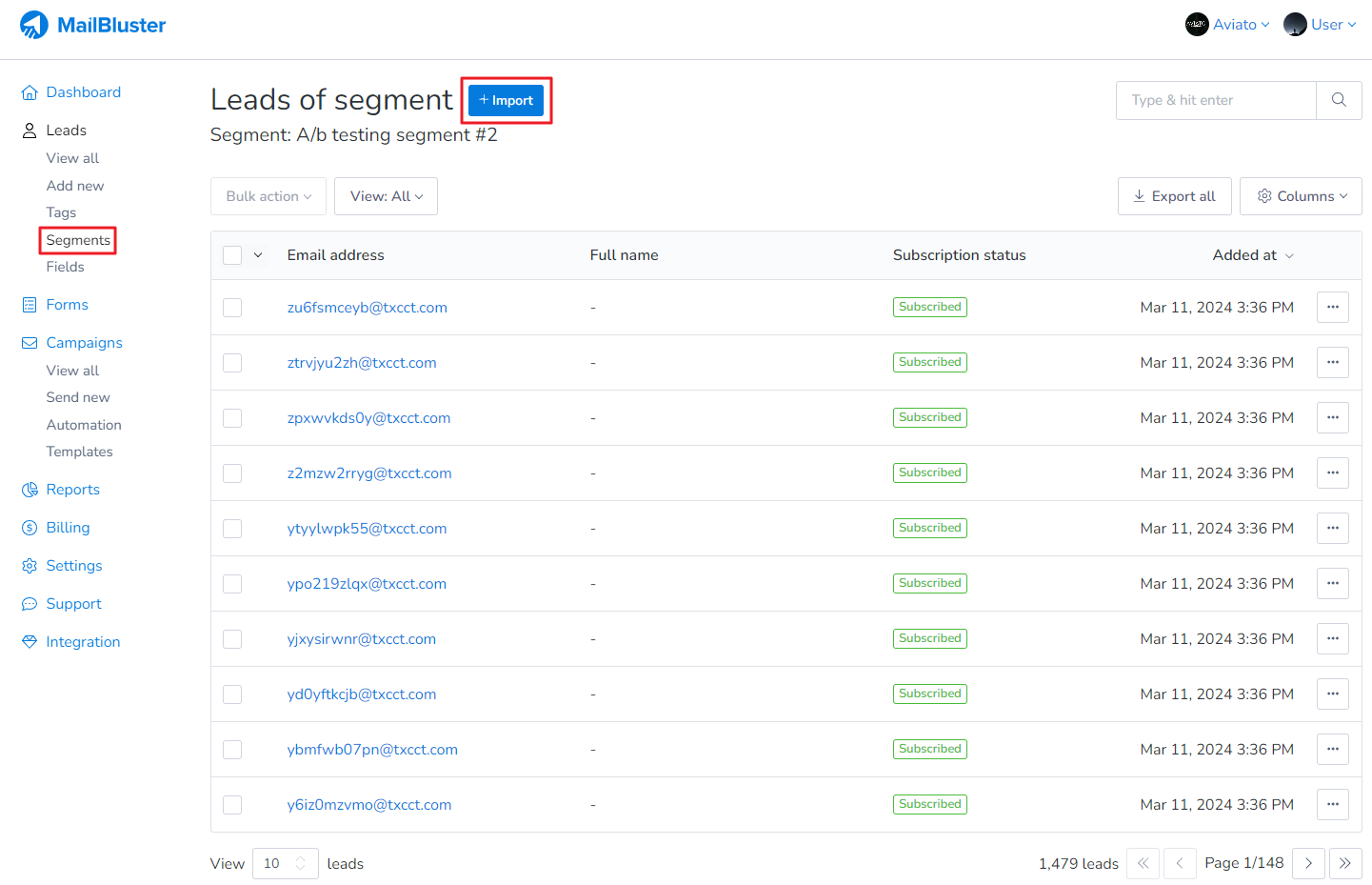Open three-dot menu for zu6fsmceyb@txcct.com row
The width and height of the screenshot is (1372, 885).
[x=1332, y=308]
